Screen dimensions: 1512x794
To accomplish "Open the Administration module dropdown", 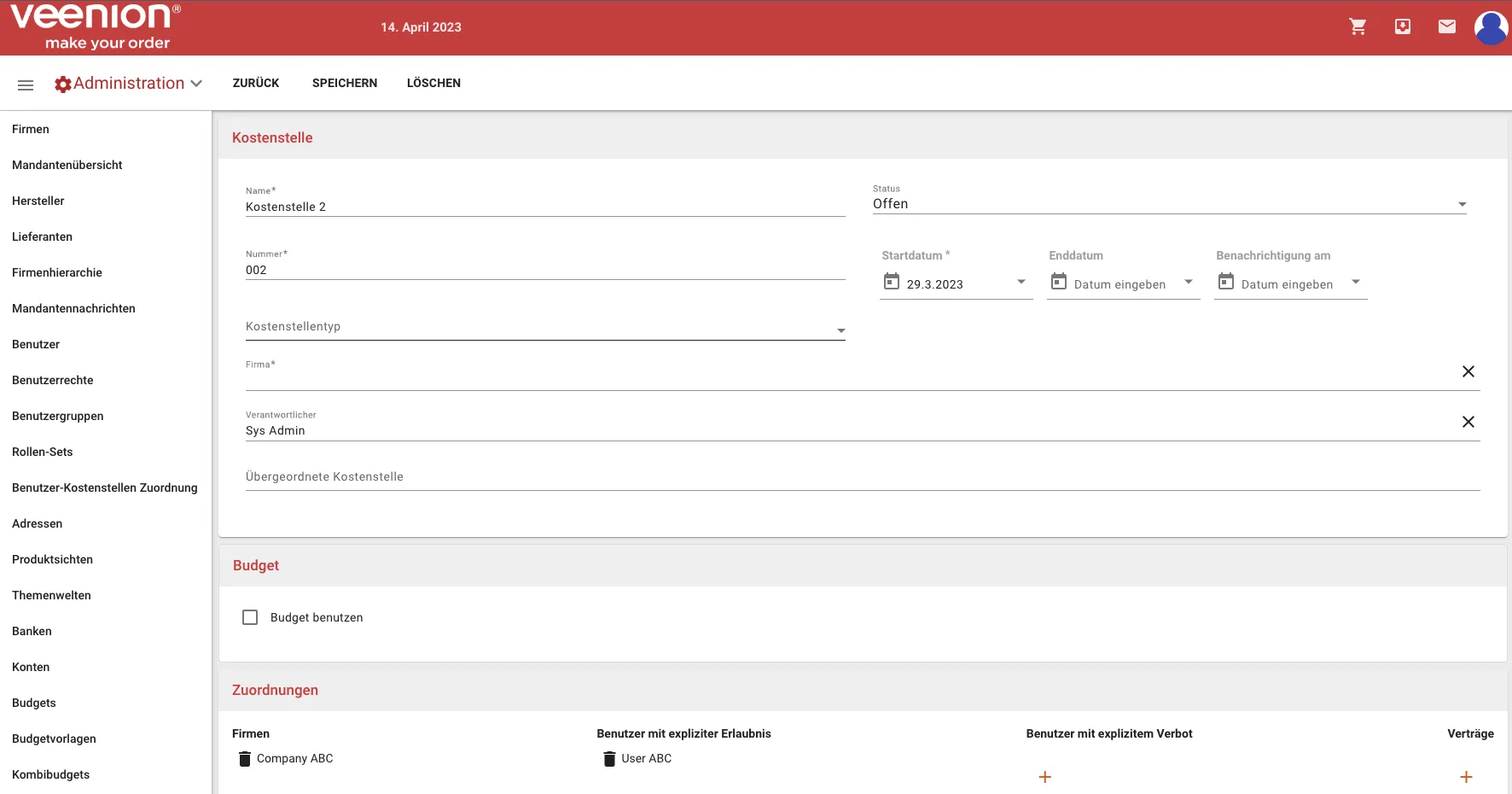I will tap(129, 84).
